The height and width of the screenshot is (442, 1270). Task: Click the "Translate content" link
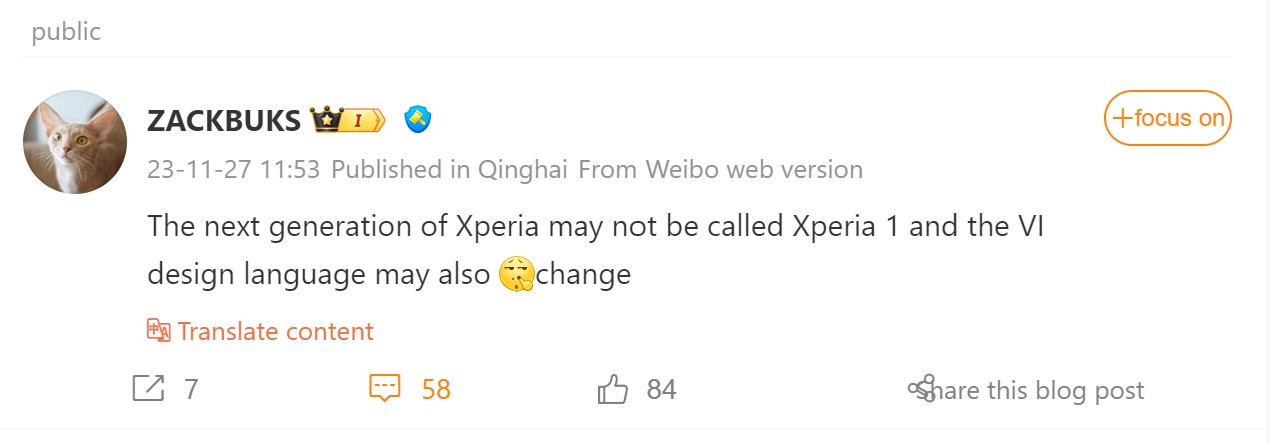(x=275, y=331)
